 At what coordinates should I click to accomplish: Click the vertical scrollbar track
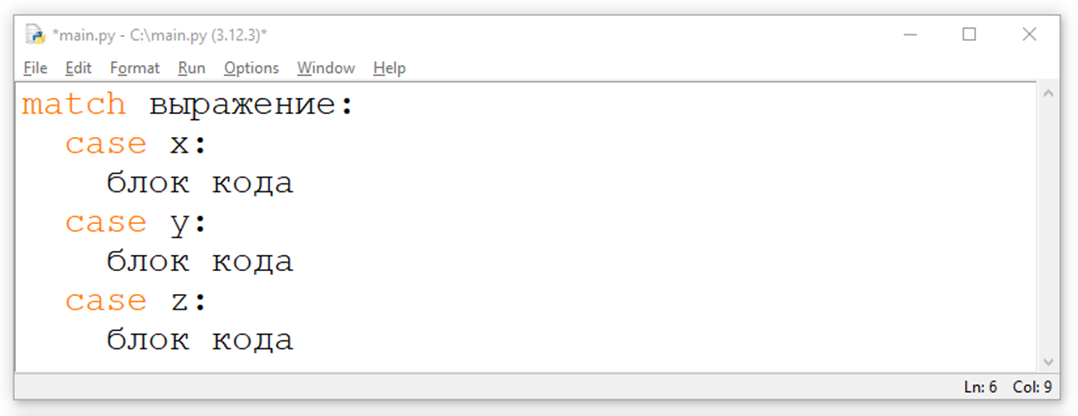pyautogui.click(x=1048, y=227)
